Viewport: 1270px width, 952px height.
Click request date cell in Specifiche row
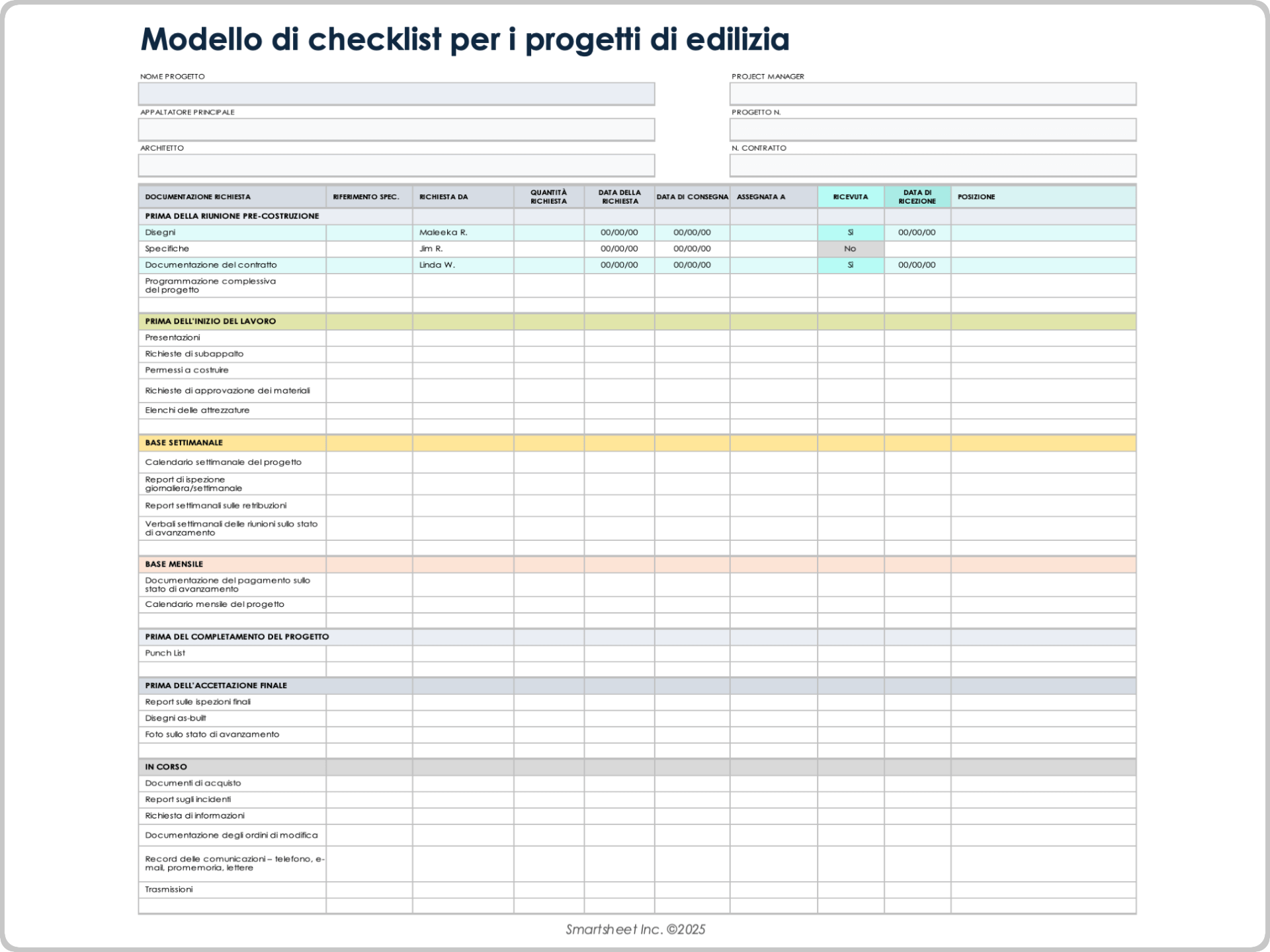620,249
